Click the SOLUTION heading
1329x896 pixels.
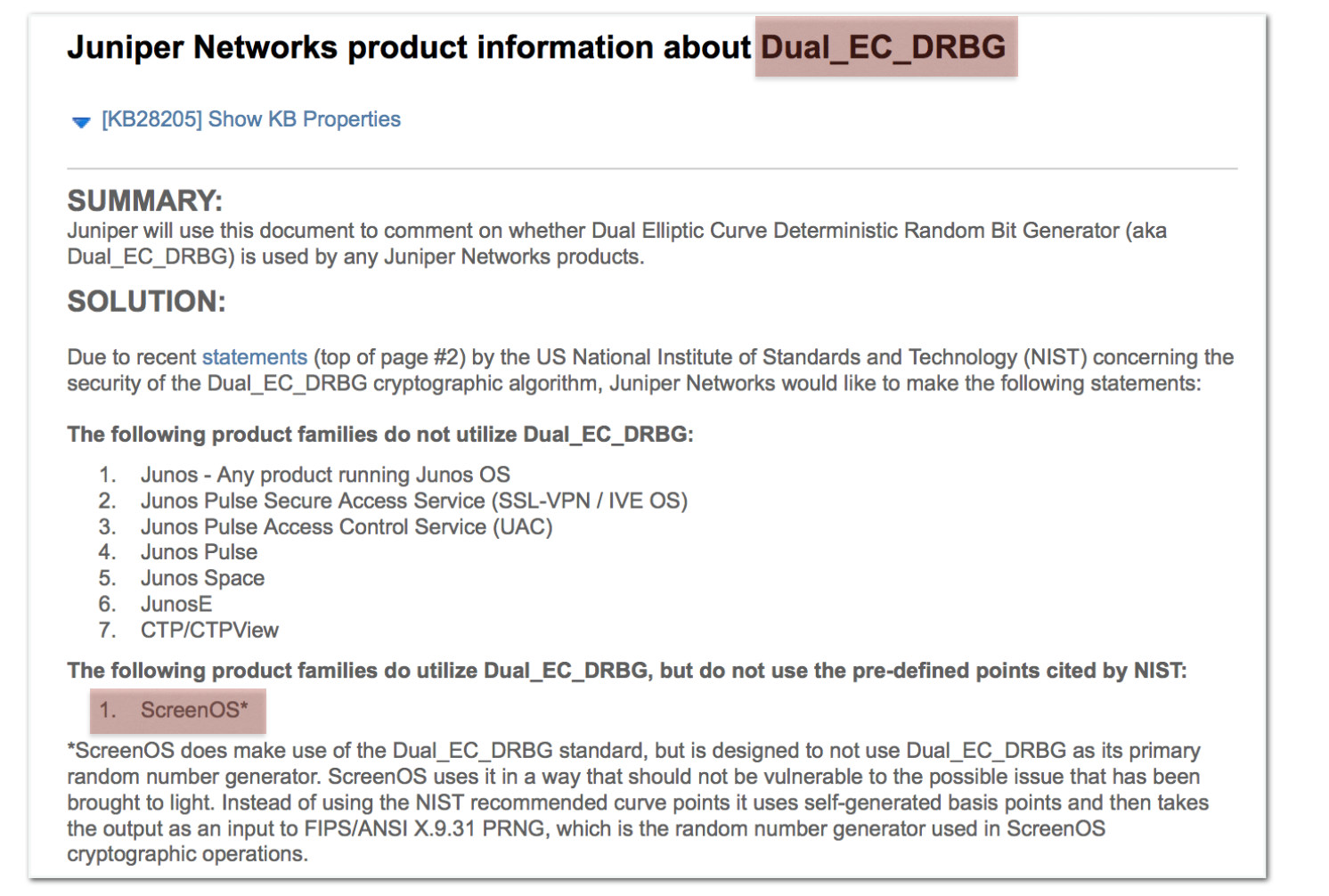[147, 302]
